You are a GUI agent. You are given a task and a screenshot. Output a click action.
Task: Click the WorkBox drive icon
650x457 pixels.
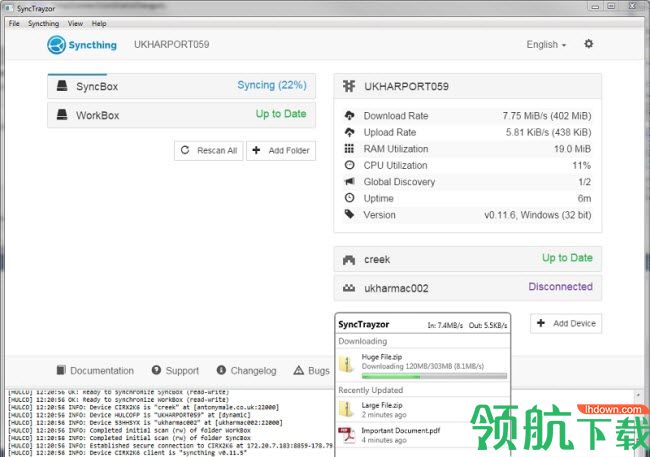point(62,114)
